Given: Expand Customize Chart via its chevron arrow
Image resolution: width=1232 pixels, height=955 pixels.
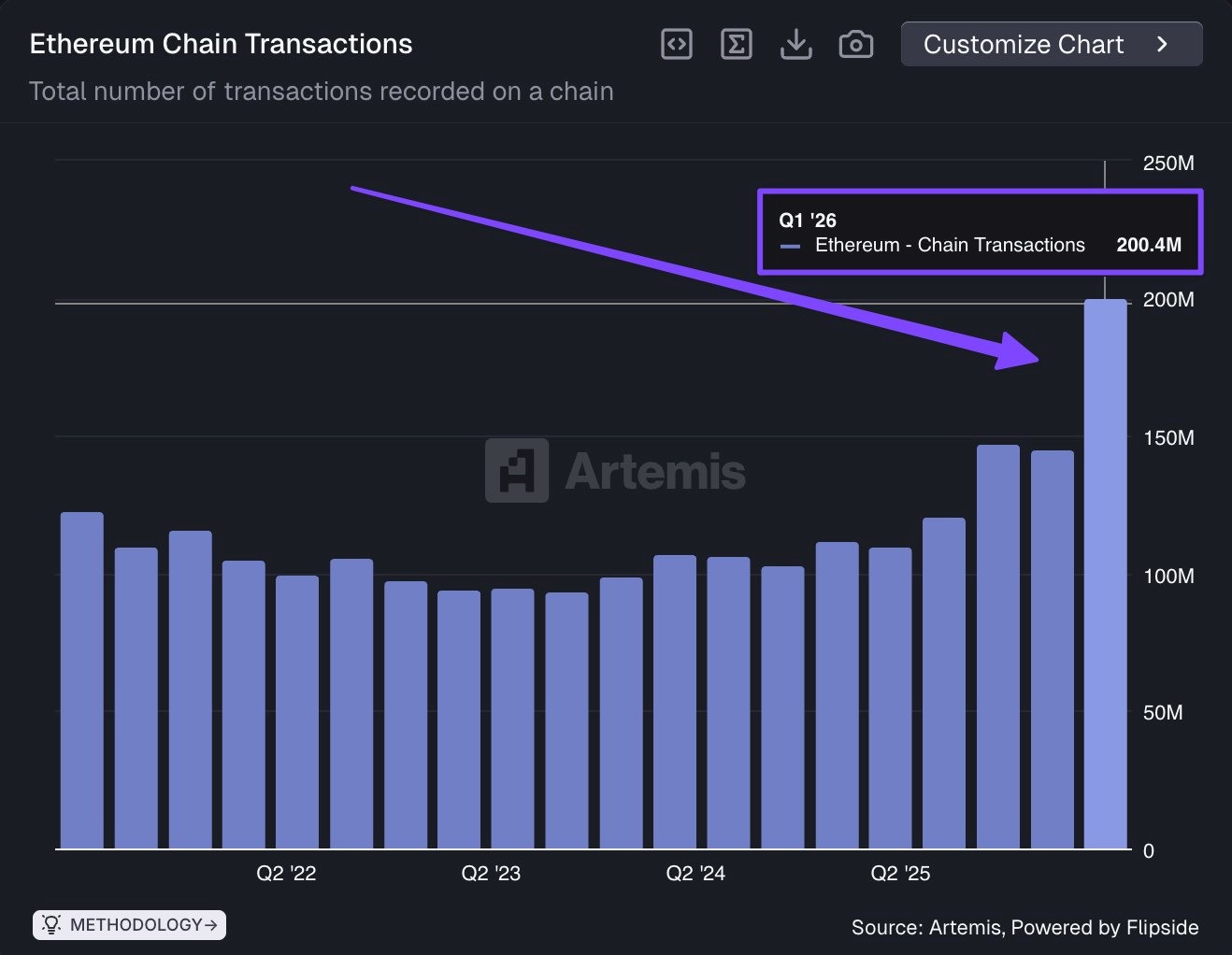Looking at the screenshot, I should (x=1163, y=43).
